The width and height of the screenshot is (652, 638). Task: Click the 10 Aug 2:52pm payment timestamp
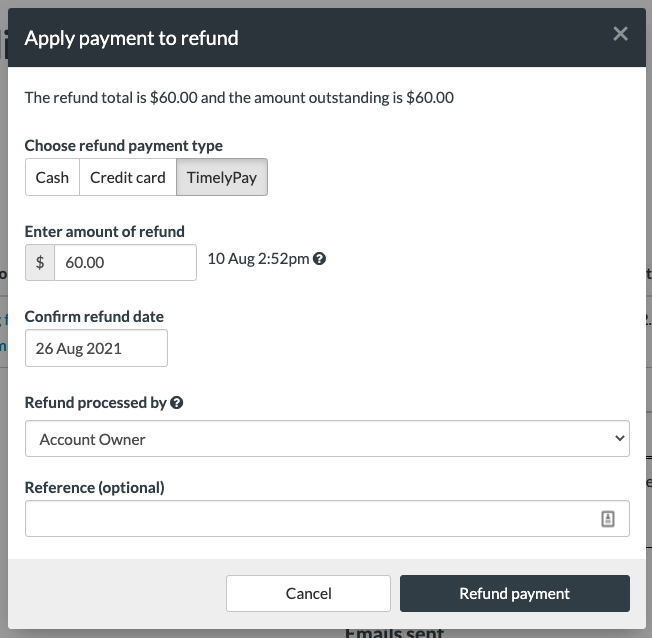(258, 259)
